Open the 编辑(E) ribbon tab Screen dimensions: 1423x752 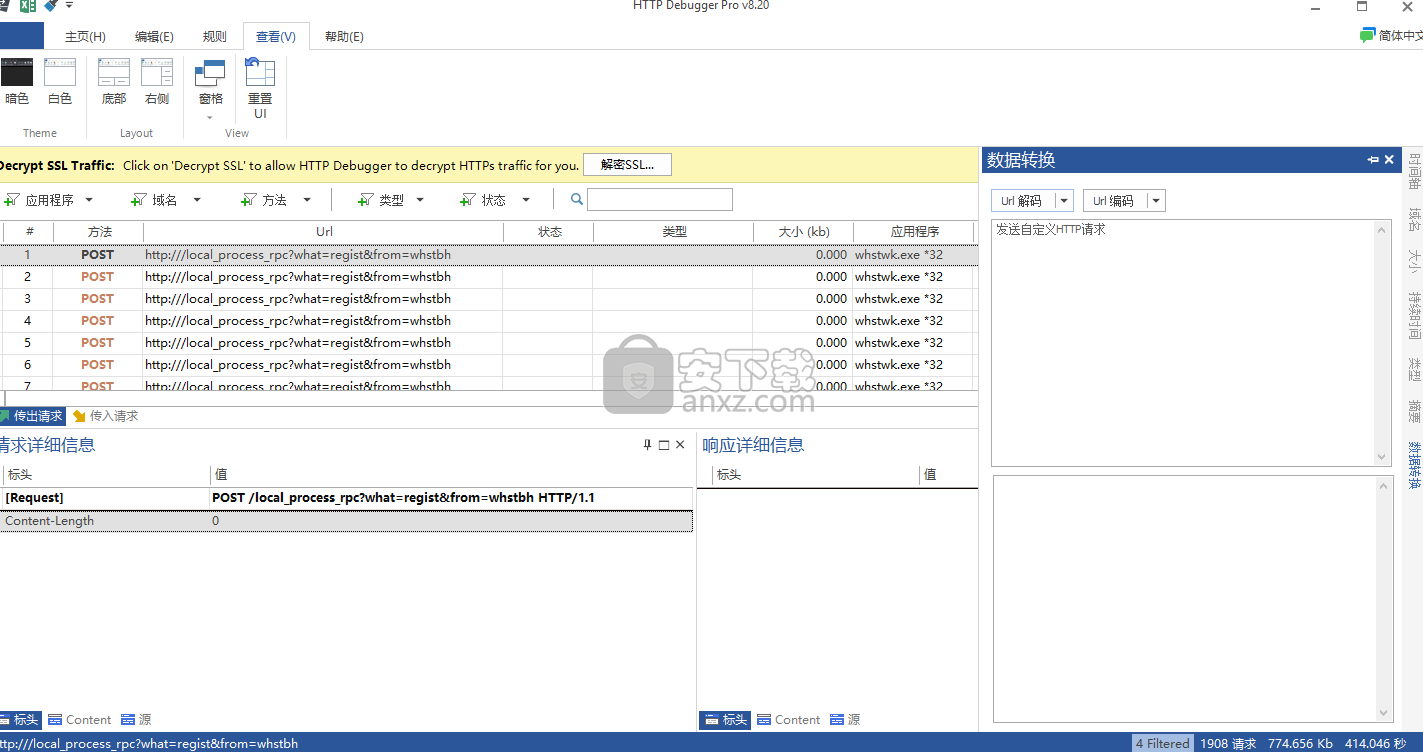(154, 37)
